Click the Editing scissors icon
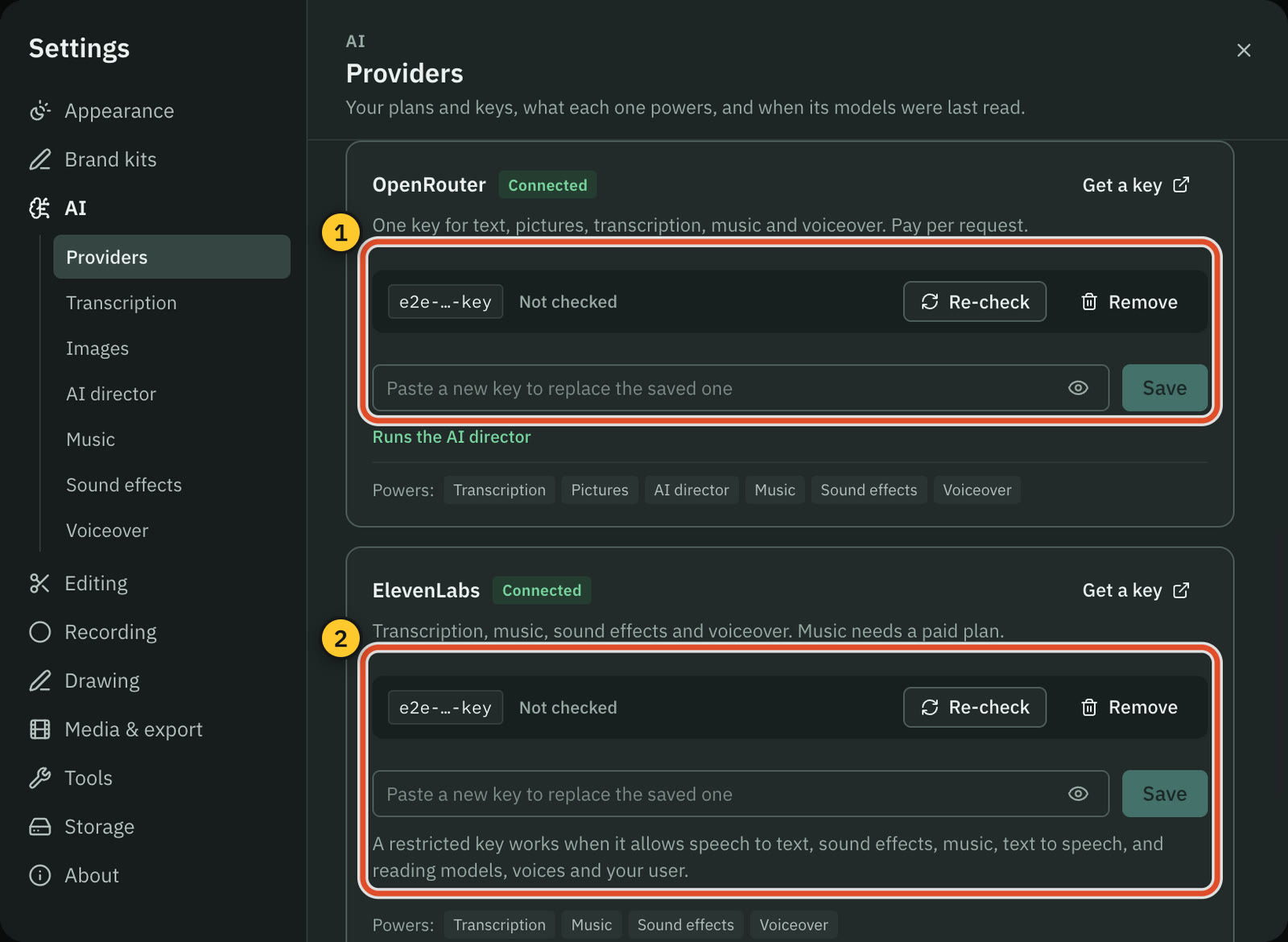 (39, 584)
